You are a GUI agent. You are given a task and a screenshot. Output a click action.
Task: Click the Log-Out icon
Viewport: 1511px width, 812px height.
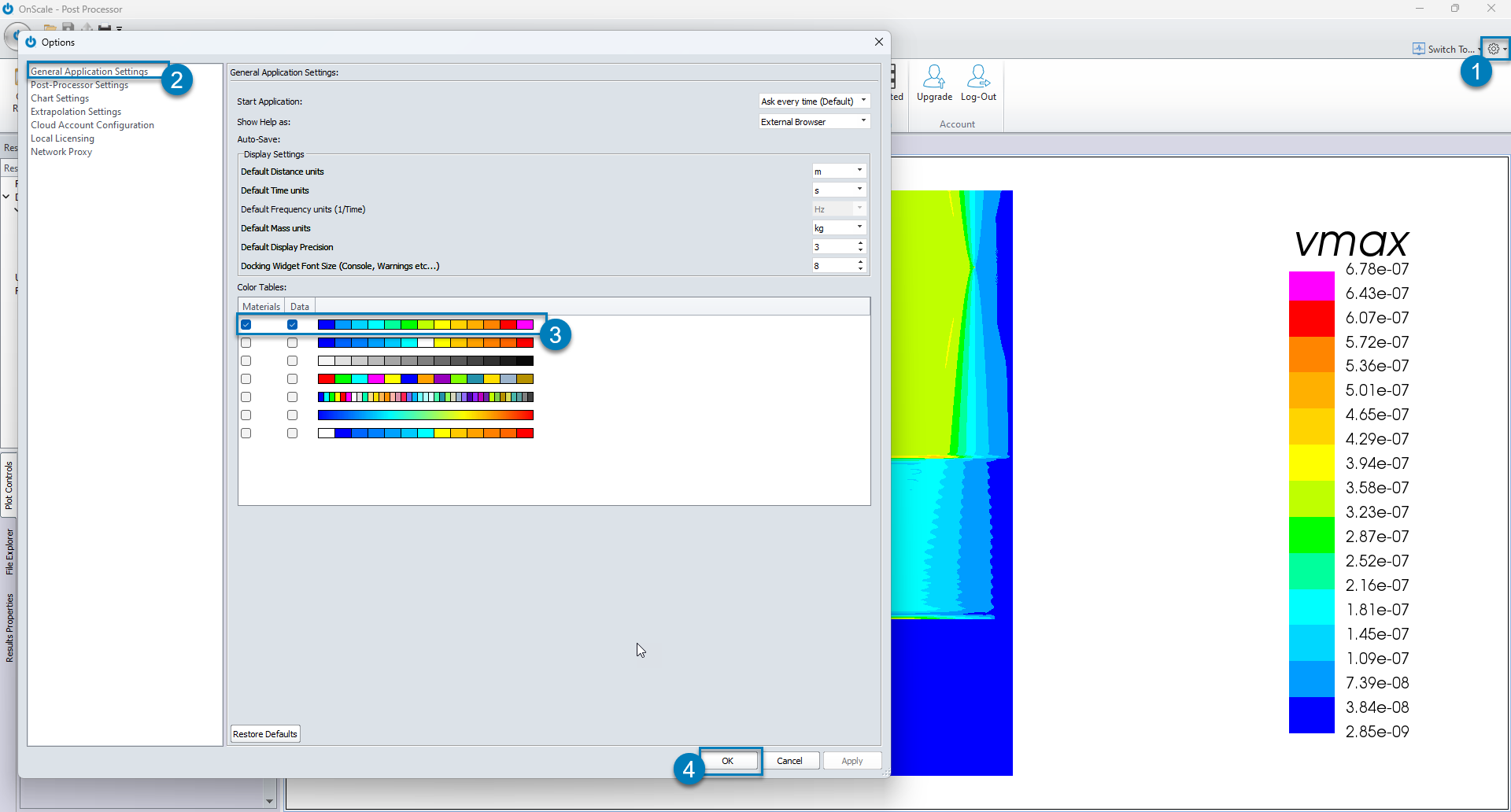click(x=978, y=77)
